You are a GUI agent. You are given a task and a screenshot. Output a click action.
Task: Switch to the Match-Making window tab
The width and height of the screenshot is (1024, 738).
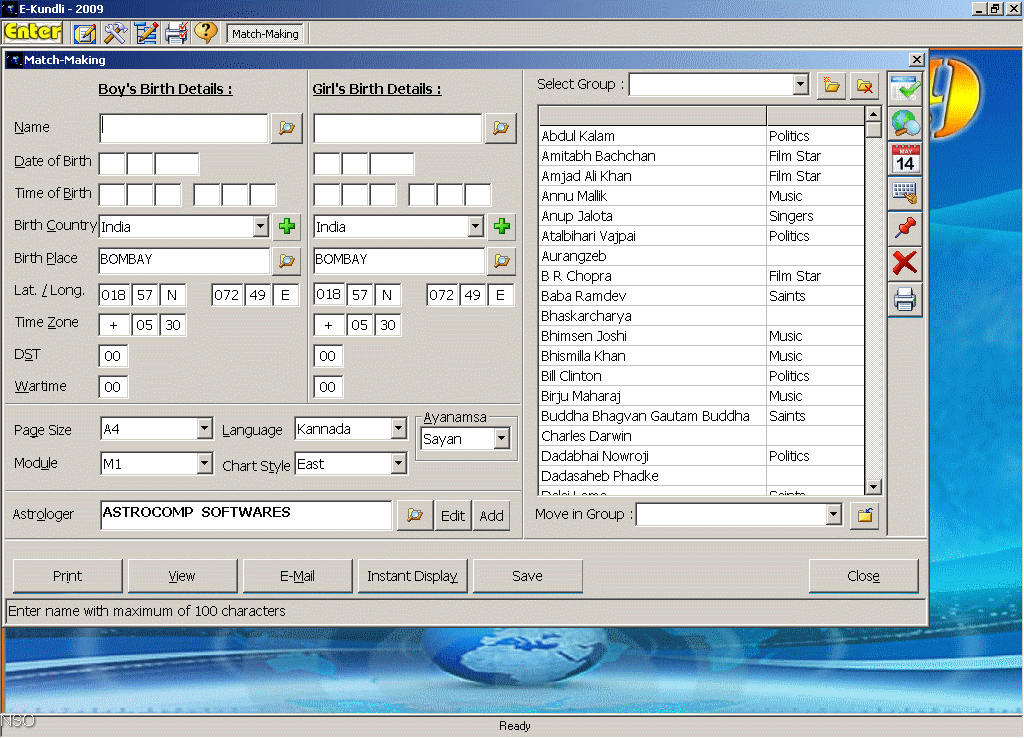click(x=265, y=34)
